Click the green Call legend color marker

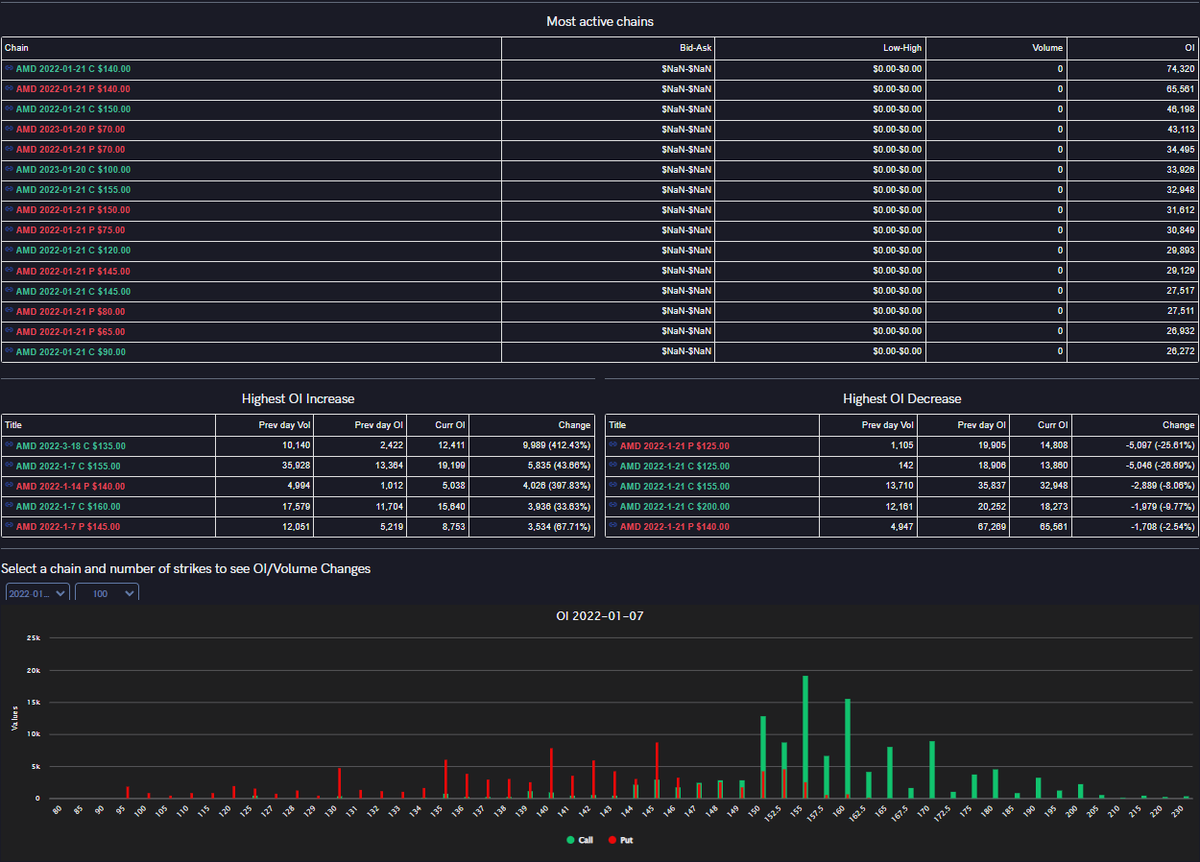pos(571,840)
